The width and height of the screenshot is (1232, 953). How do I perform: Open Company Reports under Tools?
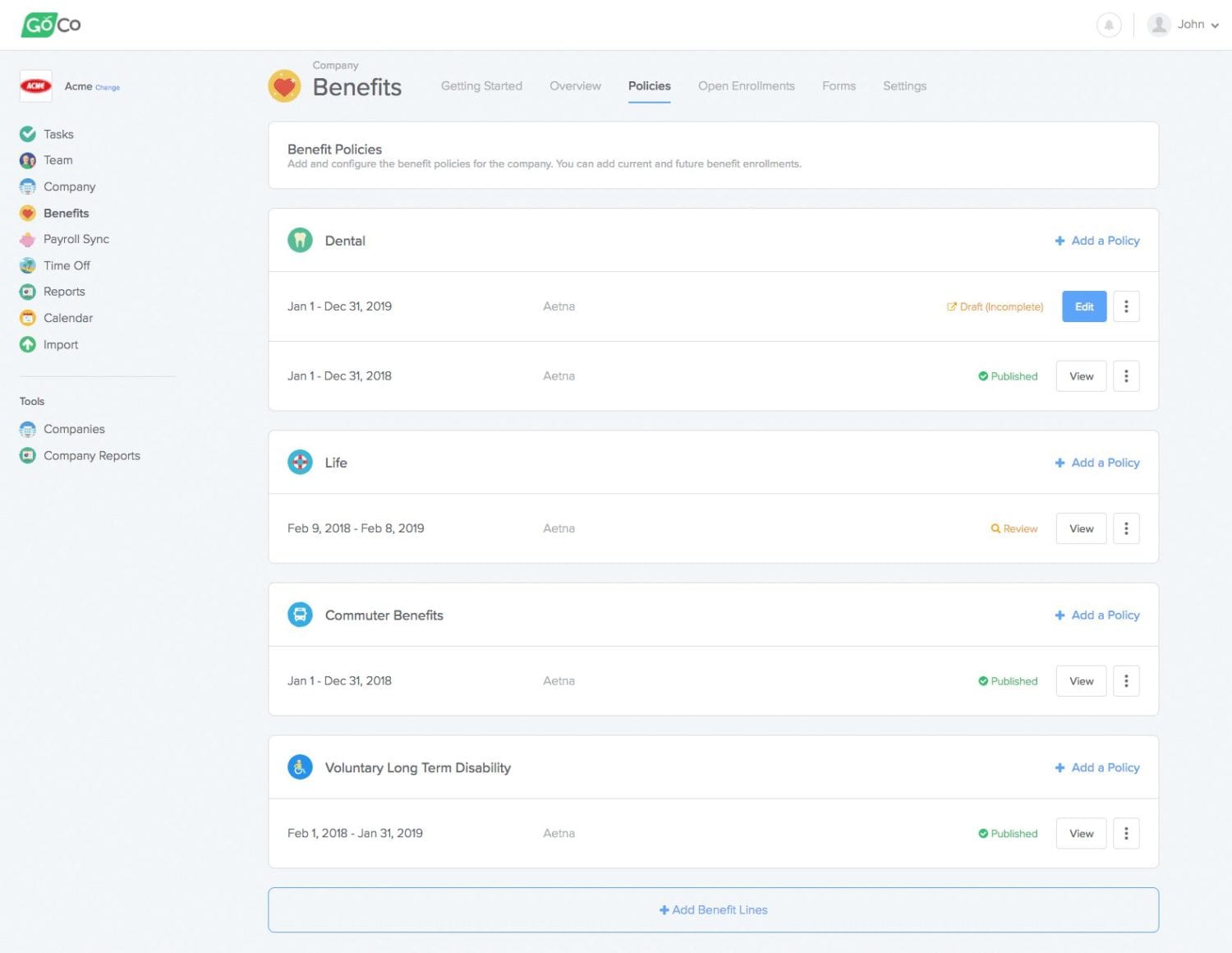91,456
